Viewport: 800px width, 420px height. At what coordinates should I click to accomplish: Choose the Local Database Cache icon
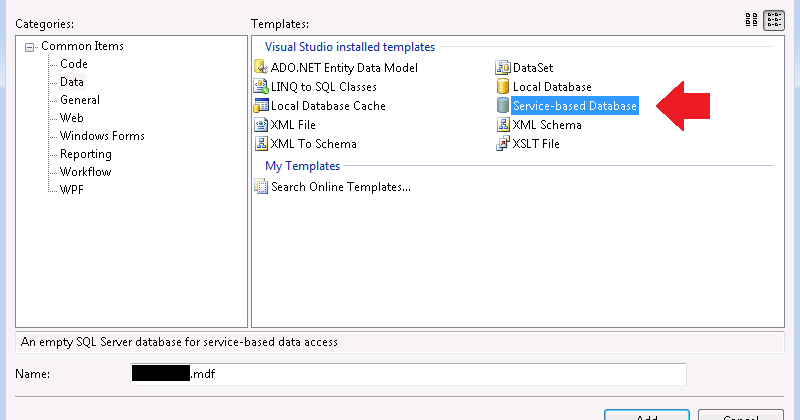click(x=261, y=105)
